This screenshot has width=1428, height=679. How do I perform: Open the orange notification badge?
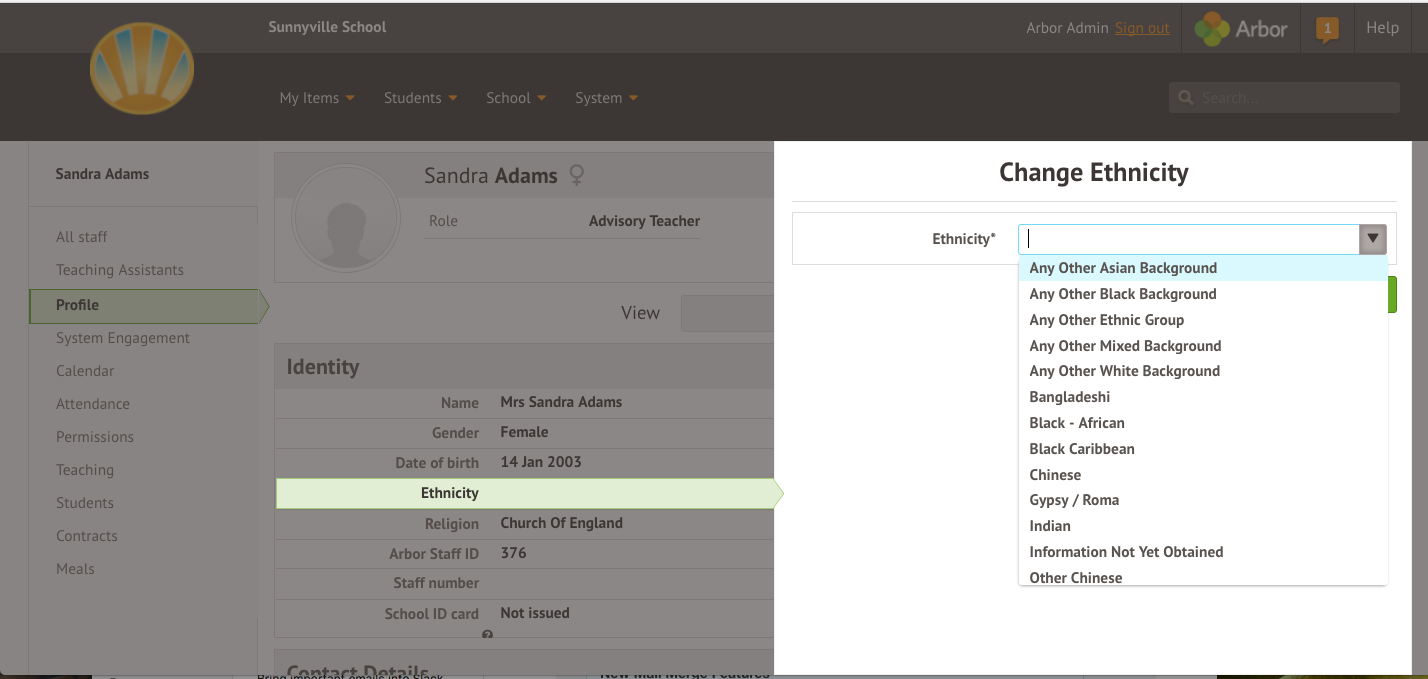click(1327, 30)
